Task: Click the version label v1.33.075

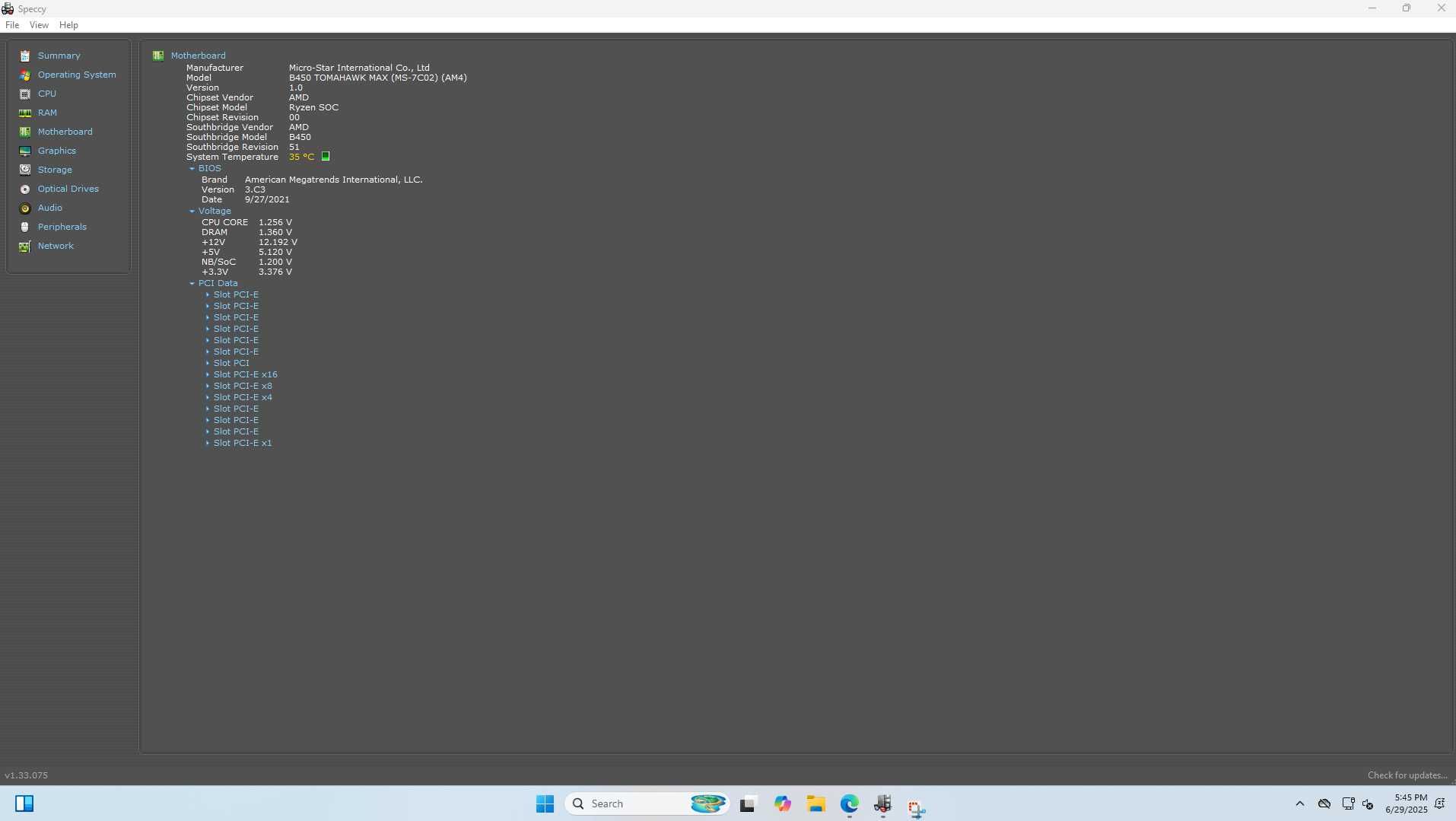Action: pos(26,775)
